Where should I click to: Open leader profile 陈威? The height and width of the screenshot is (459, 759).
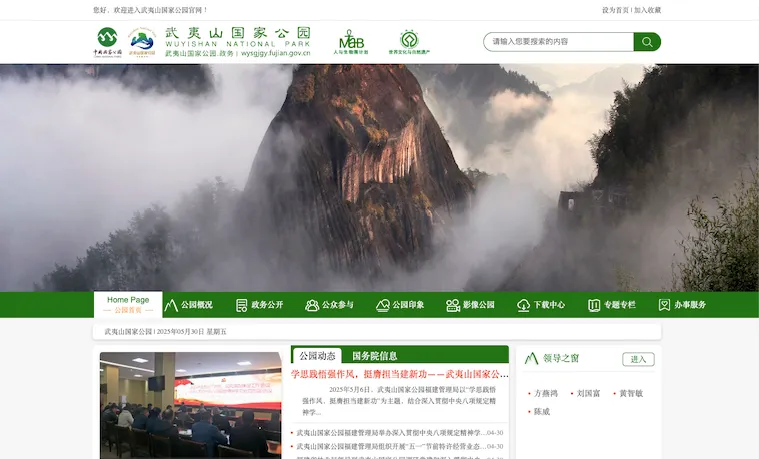(x=542, y=412)
